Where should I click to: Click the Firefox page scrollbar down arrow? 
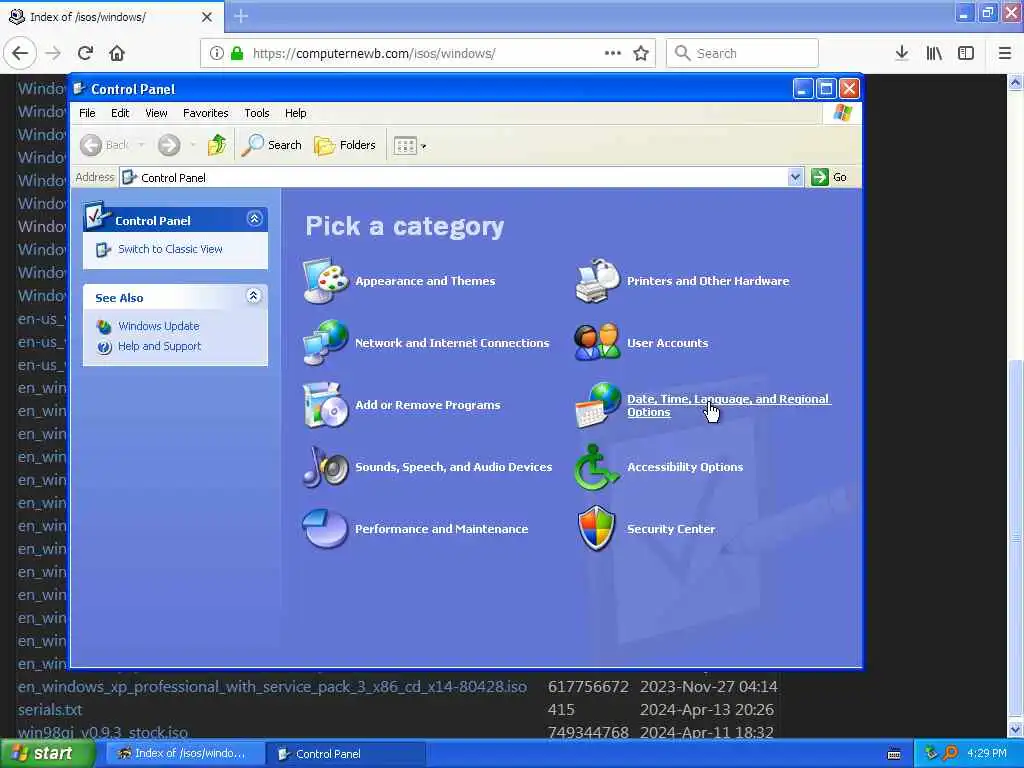[x=1016, y=729]
